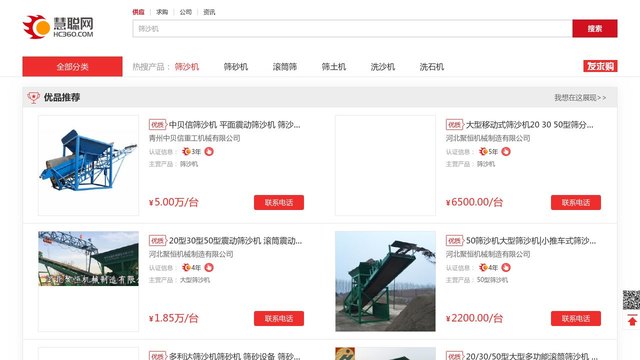The height and width of the screenshot is (360, 640).
Task: Open hot search 筛砂机 link
Action: point(236,67)
